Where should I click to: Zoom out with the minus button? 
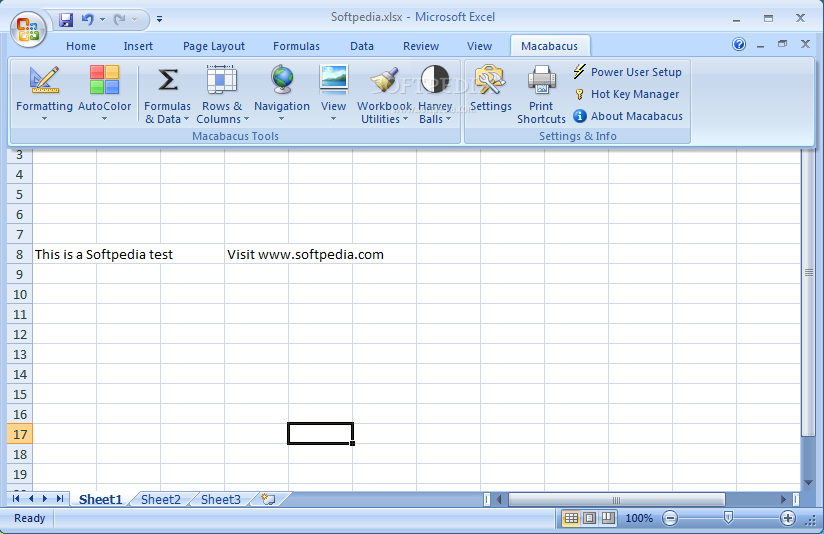coord(670,518)
